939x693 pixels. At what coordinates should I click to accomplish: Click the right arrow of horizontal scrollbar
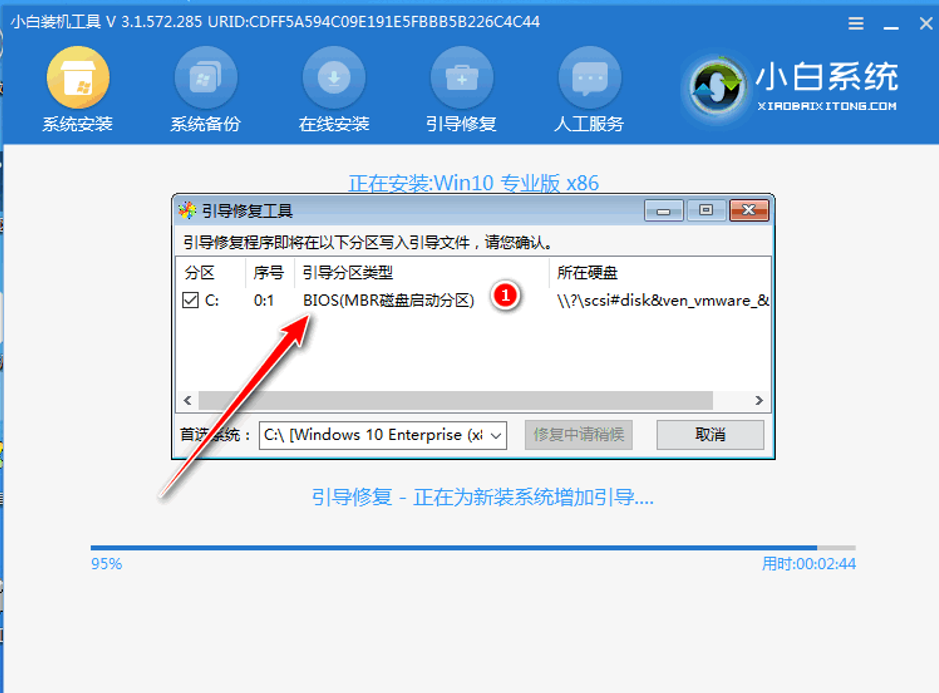(x=759, y=400)
